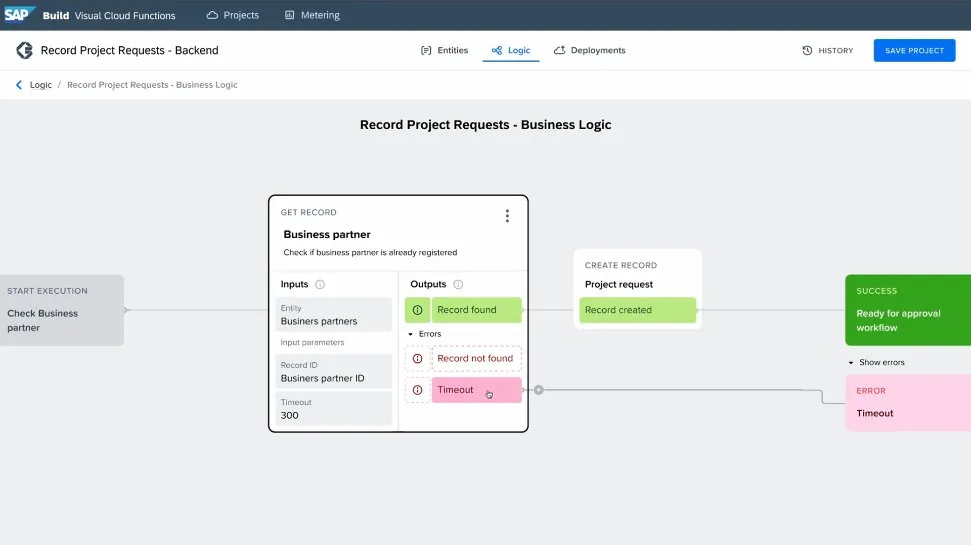Click info icon beside Record found

coord(417,310)
